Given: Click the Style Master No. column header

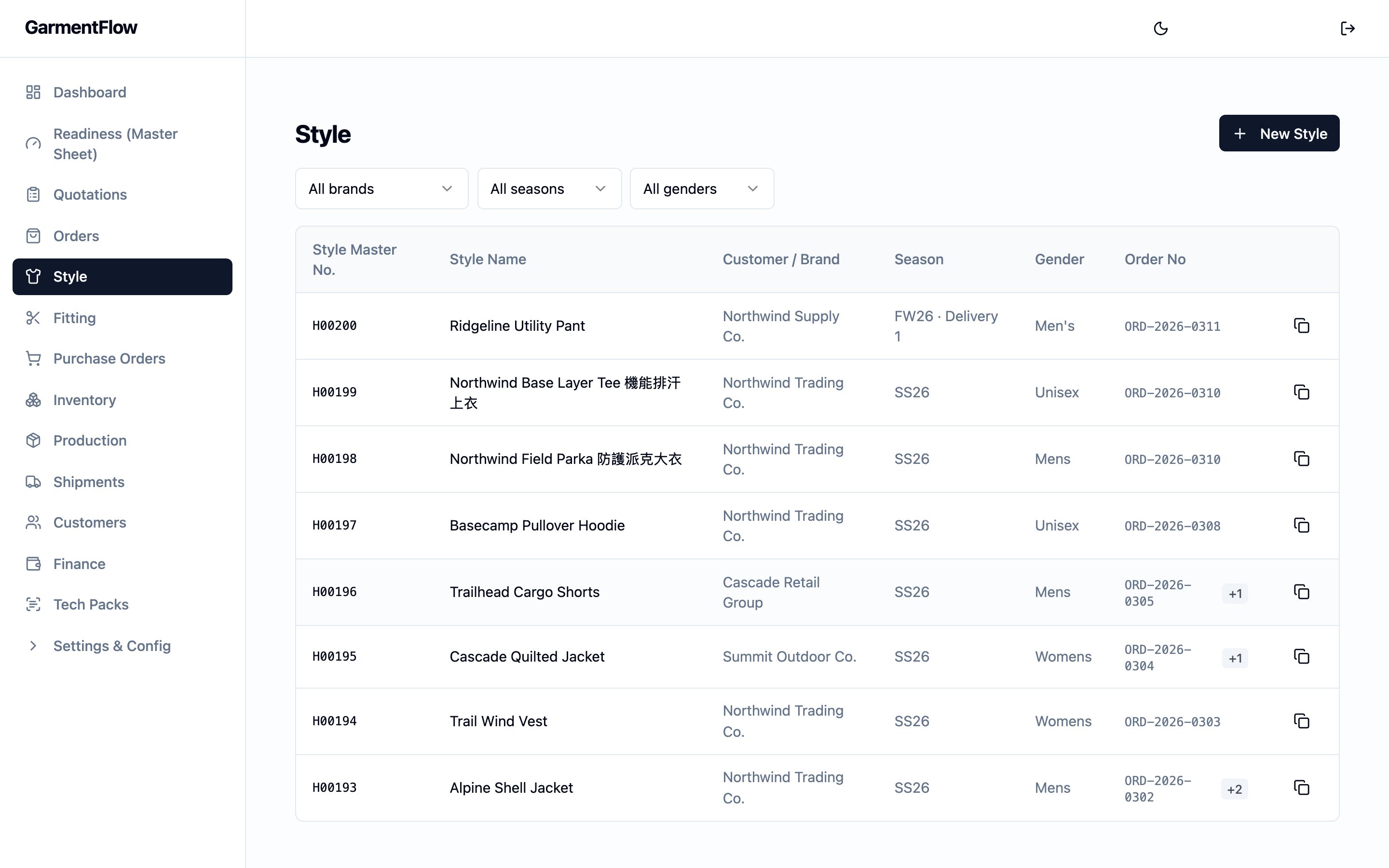Looking at the screenshot, I should [354, 259].
